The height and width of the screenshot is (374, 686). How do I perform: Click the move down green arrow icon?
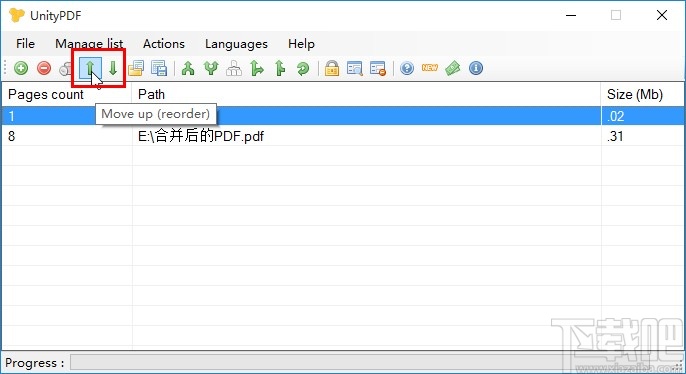pyautogui.click(x=113, y=68)
